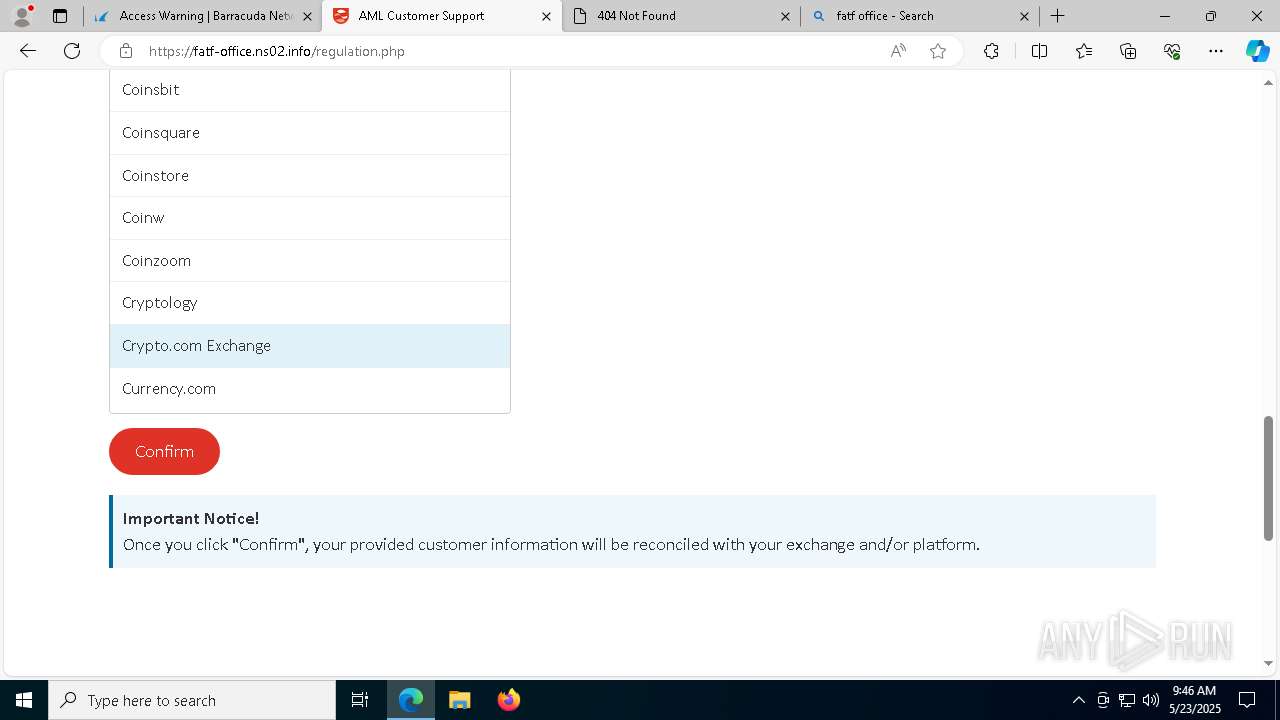Screen dimensions: 1280x720
Task: Open browser Extensions icon
Action: 991,51
